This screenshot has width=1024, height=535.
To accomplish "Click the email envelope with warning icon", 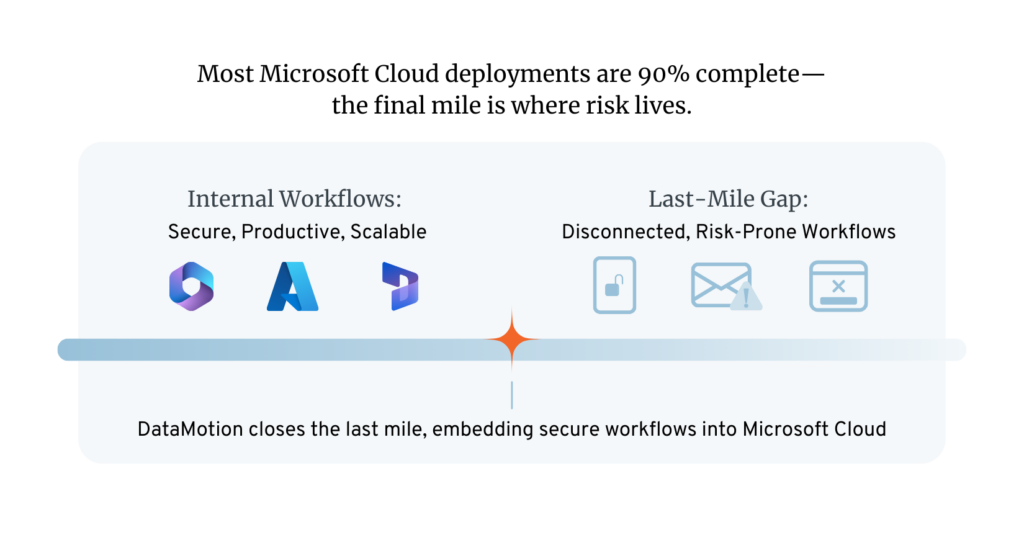I will pos(726,285).
